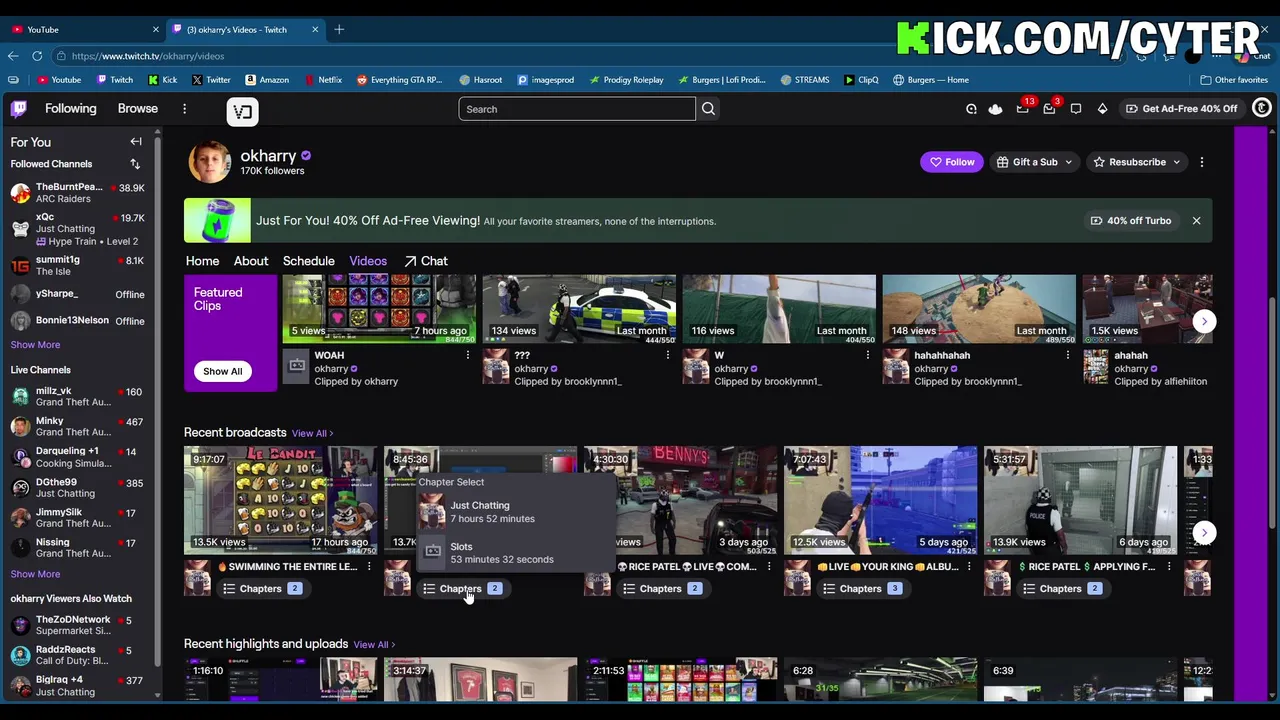1280x720 pixels.
Task: Open the drops tray with badge 13
Action: [1022, 109]
